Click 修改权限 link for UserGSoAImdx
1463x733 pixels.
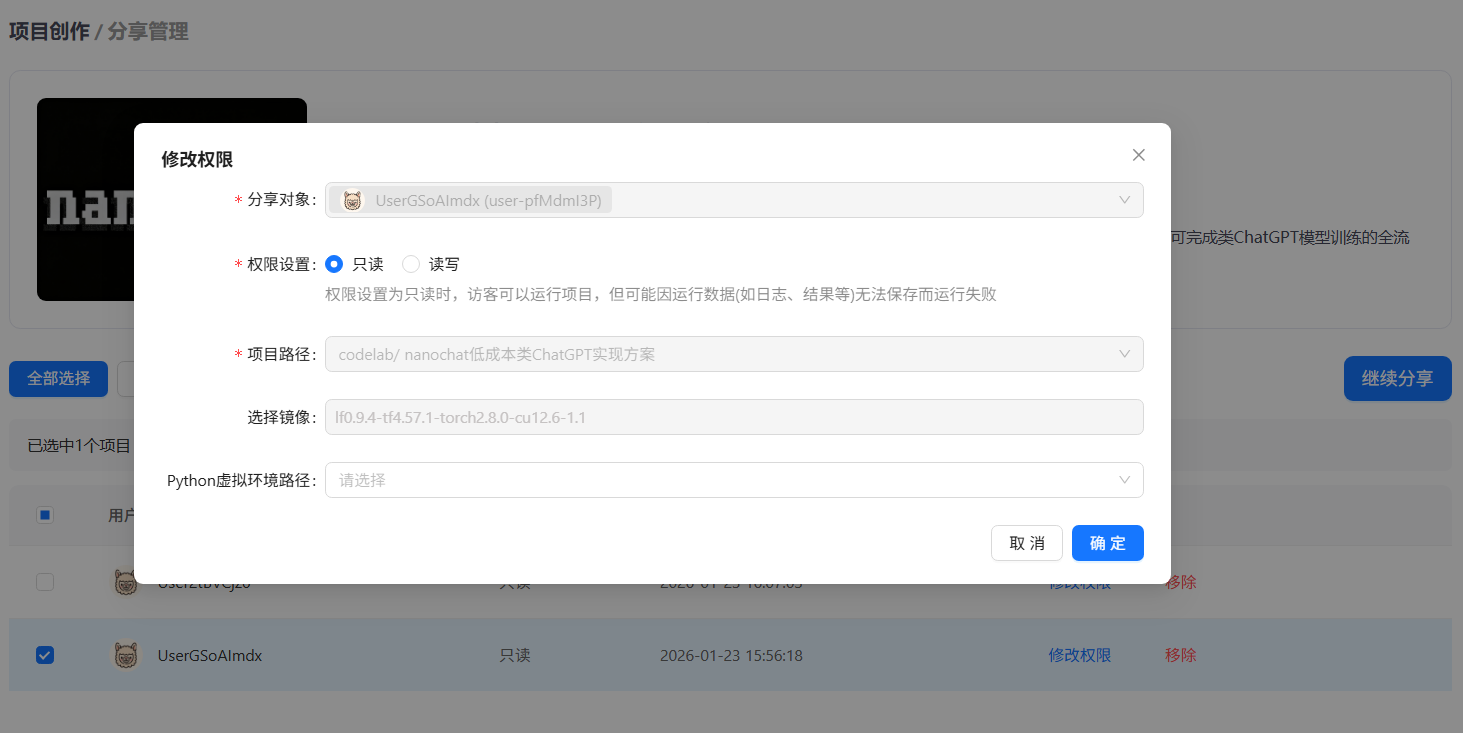(x=1079, y=656)
